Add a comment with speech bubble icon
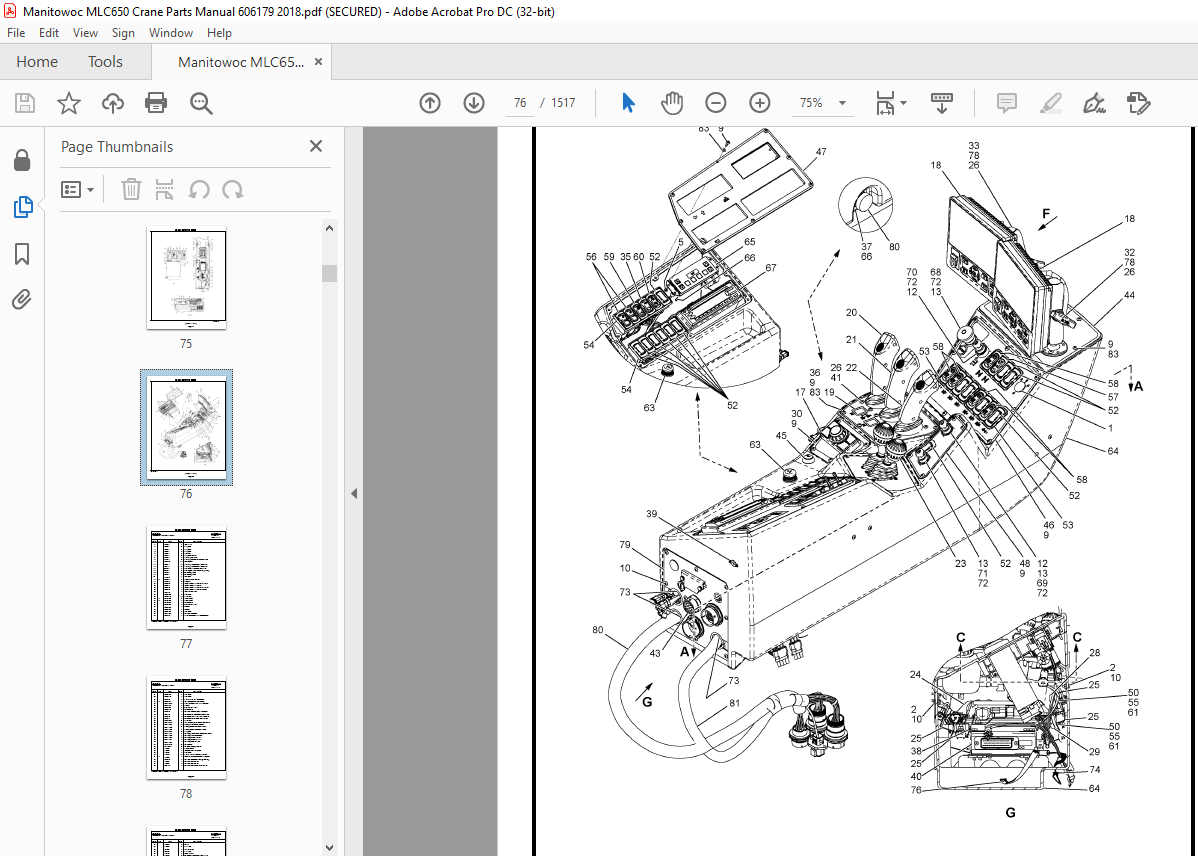The image size is (1198, 856). click(1007, 103)
